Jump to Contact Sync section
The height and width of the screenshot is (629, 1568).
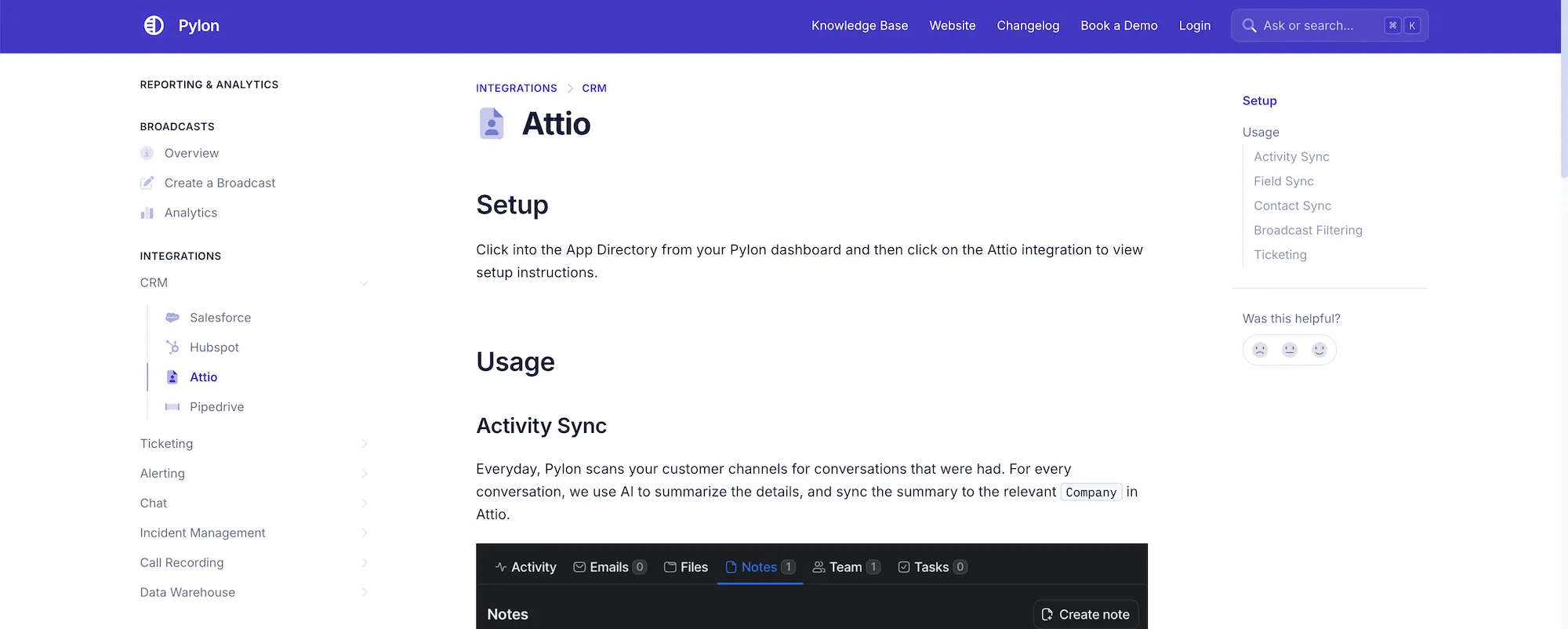[x=1292, y=205]
